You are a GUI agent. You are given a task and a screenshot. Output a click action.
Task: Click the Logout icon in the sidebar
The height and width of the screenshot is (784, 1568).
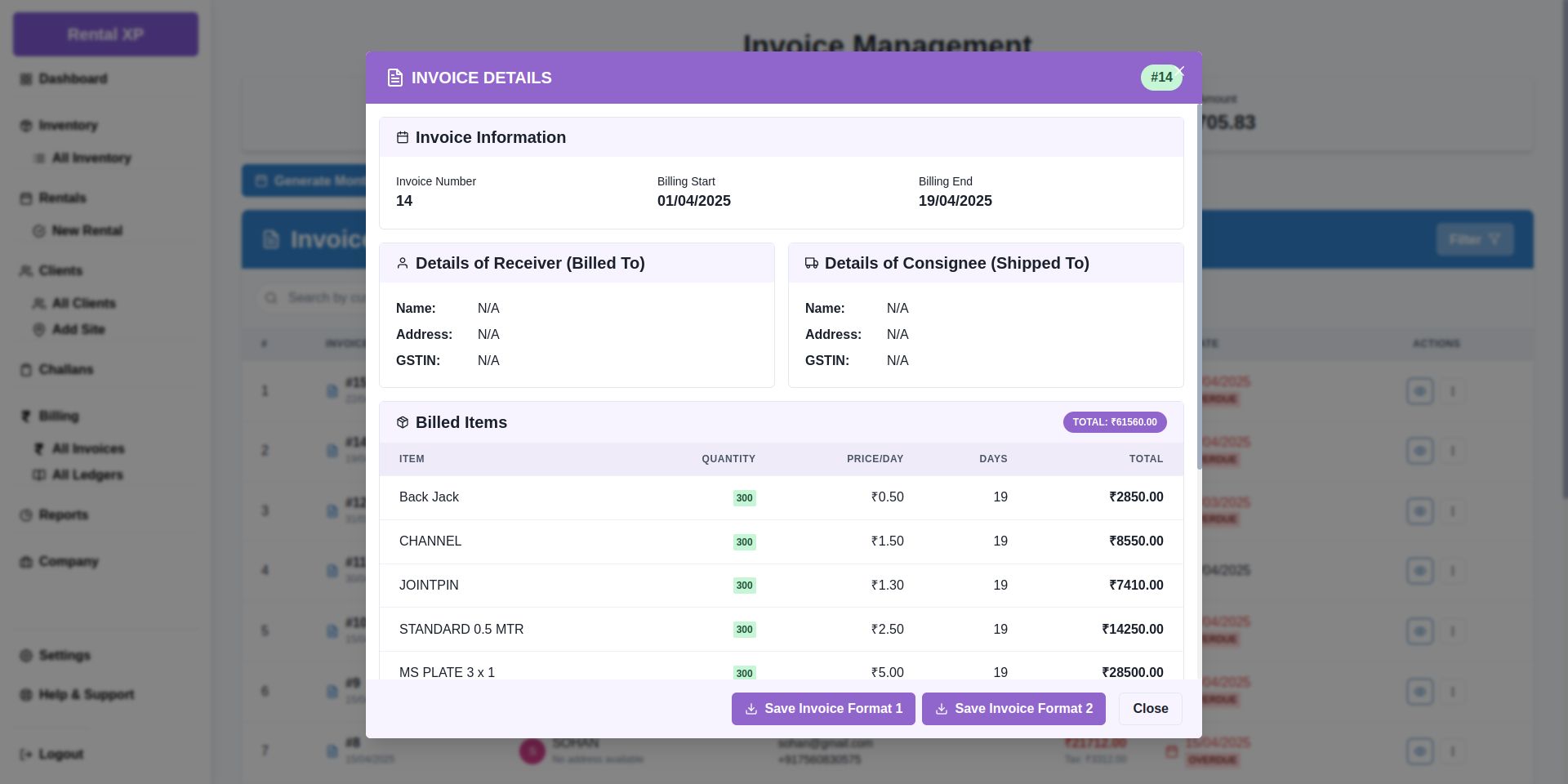click(26, 755)
